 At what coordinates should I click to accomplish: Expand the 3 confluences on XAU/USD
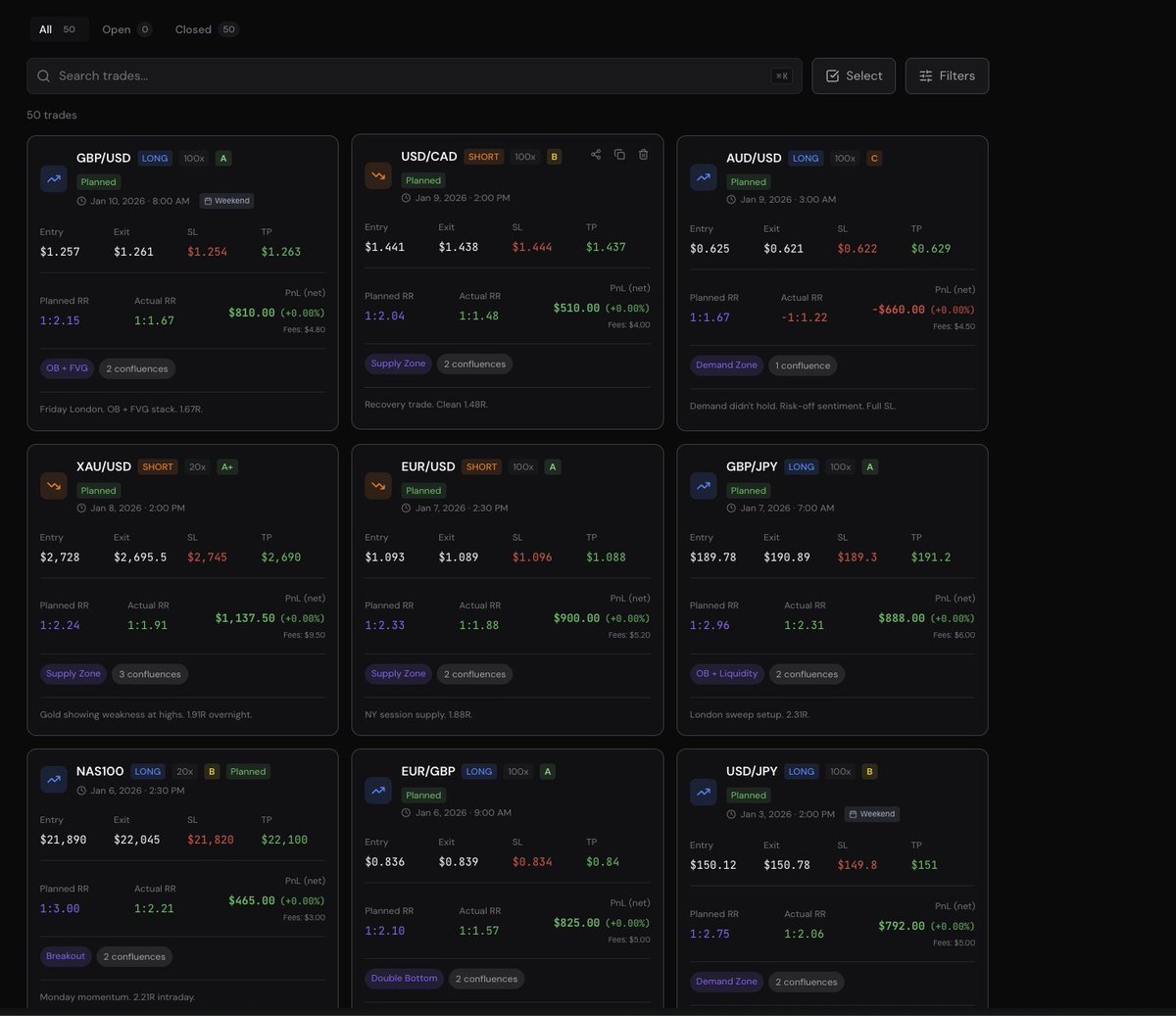coord(149,674)
